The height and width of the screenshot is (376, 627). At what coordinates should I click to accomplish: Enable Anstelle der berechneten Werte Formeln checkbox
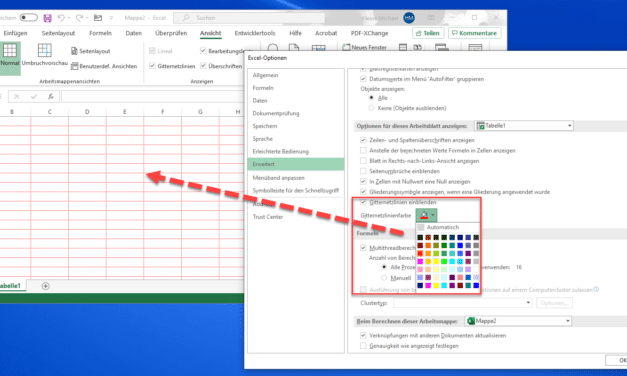click(363, 150)
